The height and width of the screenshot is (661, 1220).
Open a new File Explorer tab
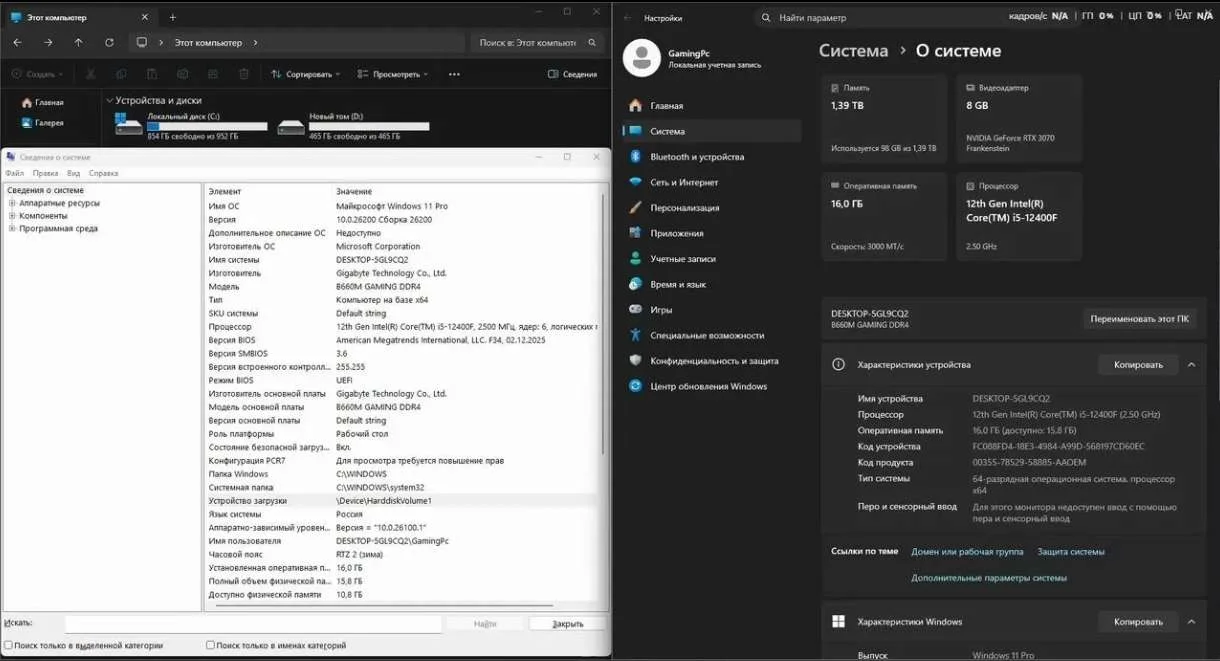click(x=172, y=17)
